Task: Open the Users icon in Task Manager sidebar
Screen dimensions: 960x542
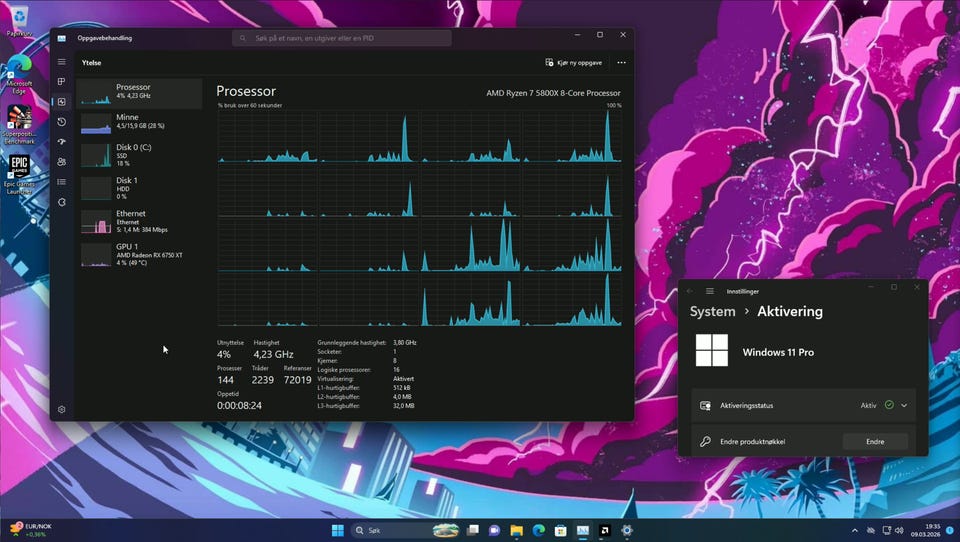Action: click(x=61, y=162)
